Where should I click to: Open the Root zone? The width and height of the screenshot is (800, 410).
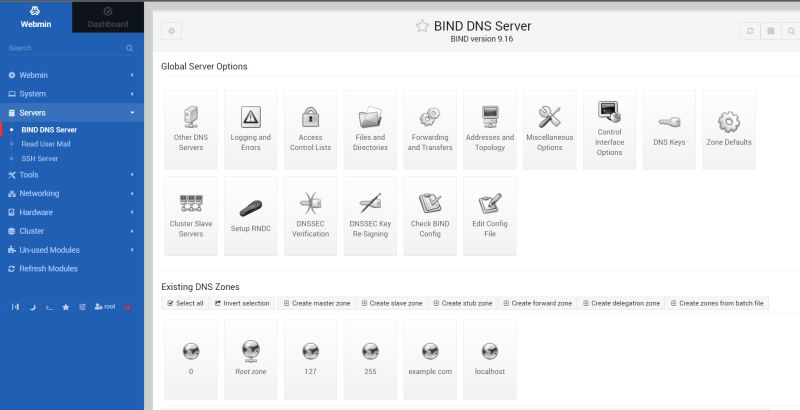251,360
